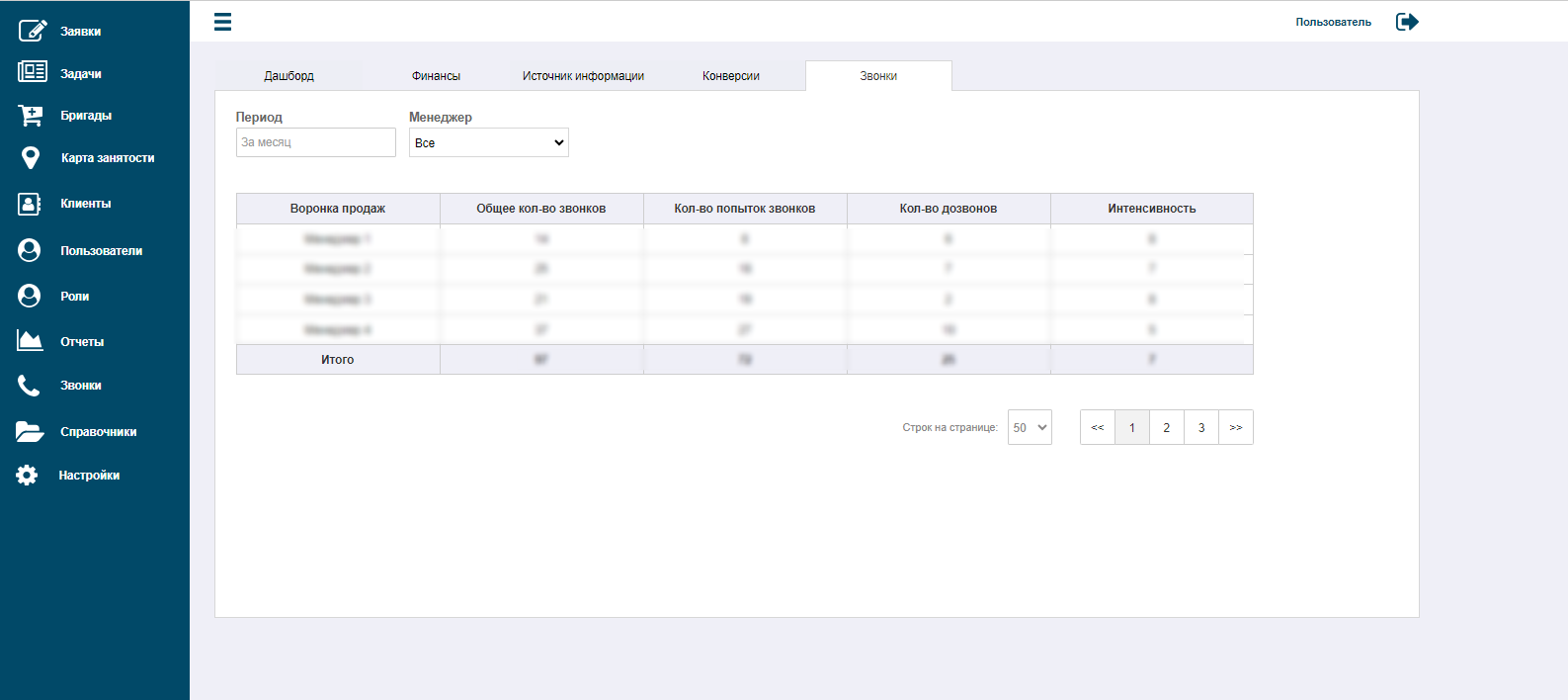Open the Справочники sidebar item
1568x700 pixels.
coord(99,432)
